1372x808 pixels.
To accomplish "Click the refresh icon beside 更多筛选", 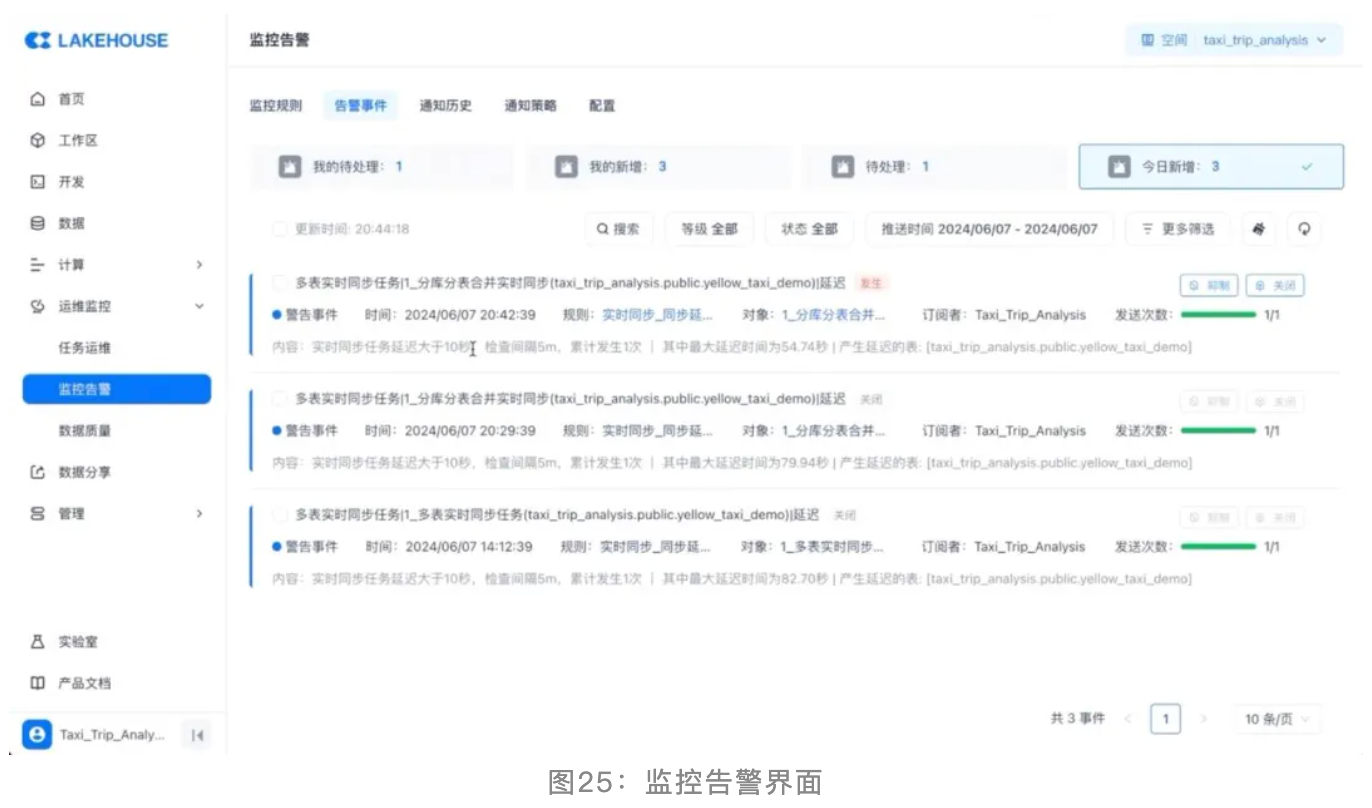I will point(1304,229).
